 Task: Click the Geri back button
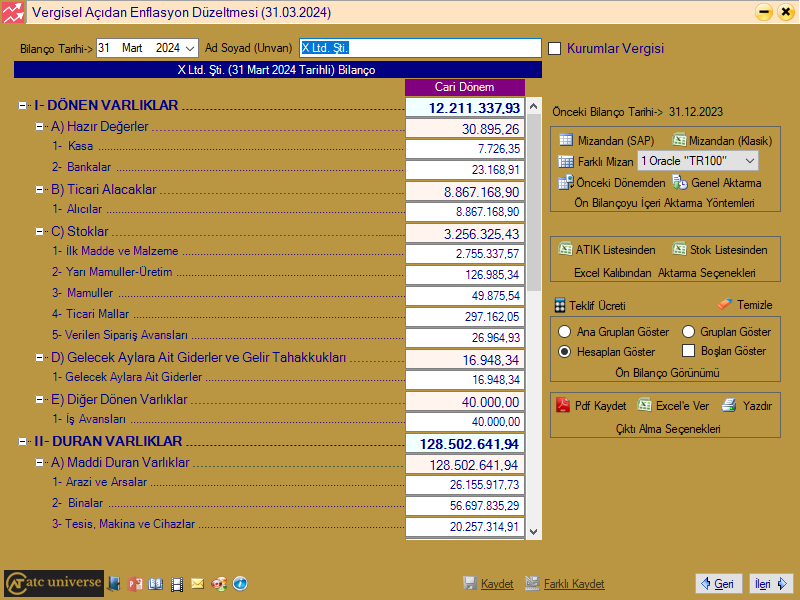tap(718, 583)
